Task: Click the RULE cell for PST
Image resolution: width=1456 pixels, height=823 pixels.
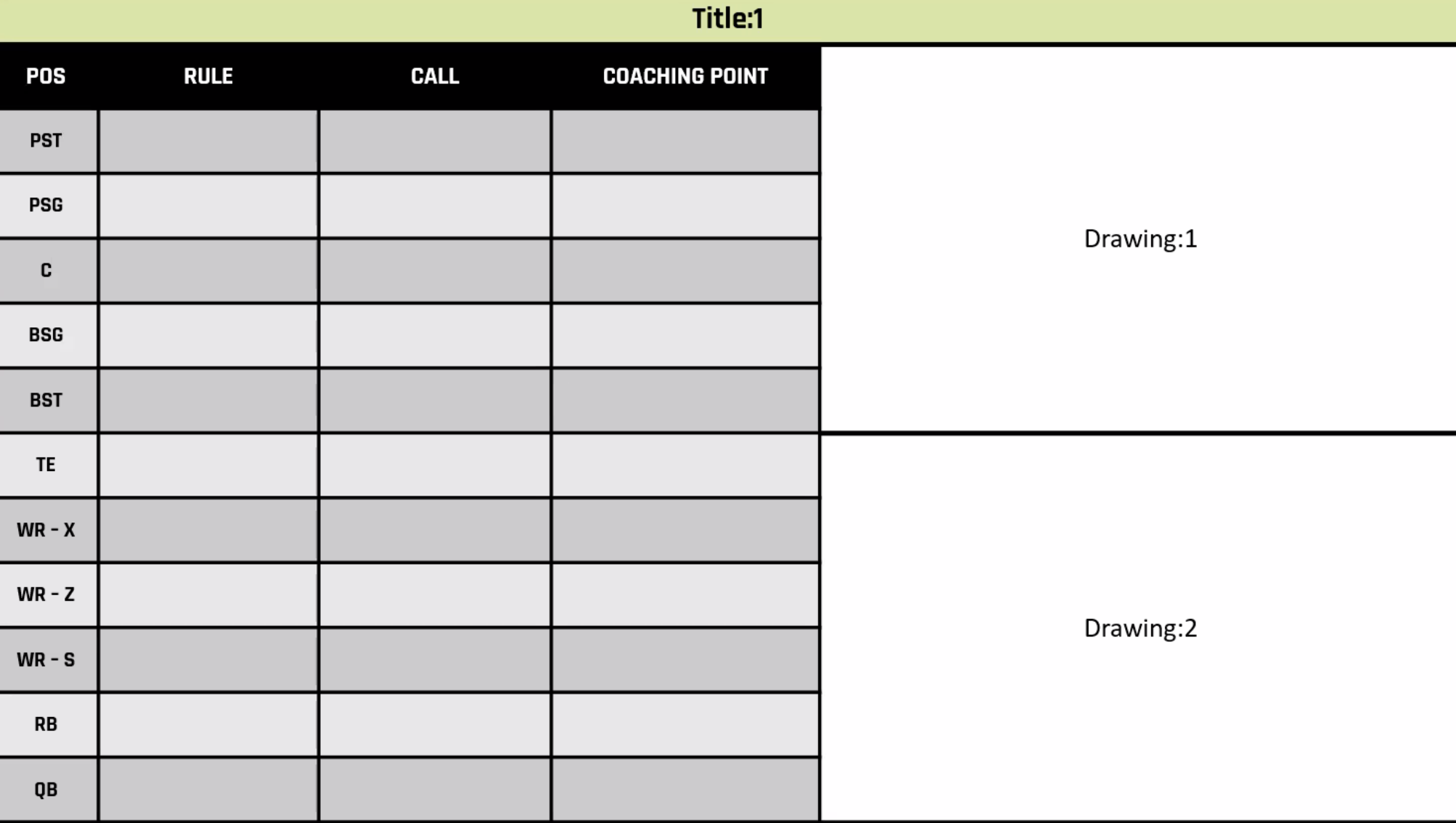Action: (x=208, y=141)
